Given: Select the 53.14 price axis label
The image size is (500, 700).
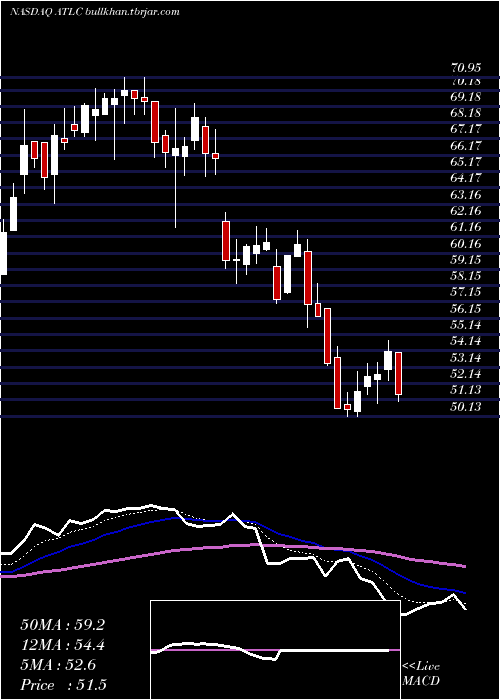Looking at the screenshot, I should pyautogui.click(x=466, y=358).
